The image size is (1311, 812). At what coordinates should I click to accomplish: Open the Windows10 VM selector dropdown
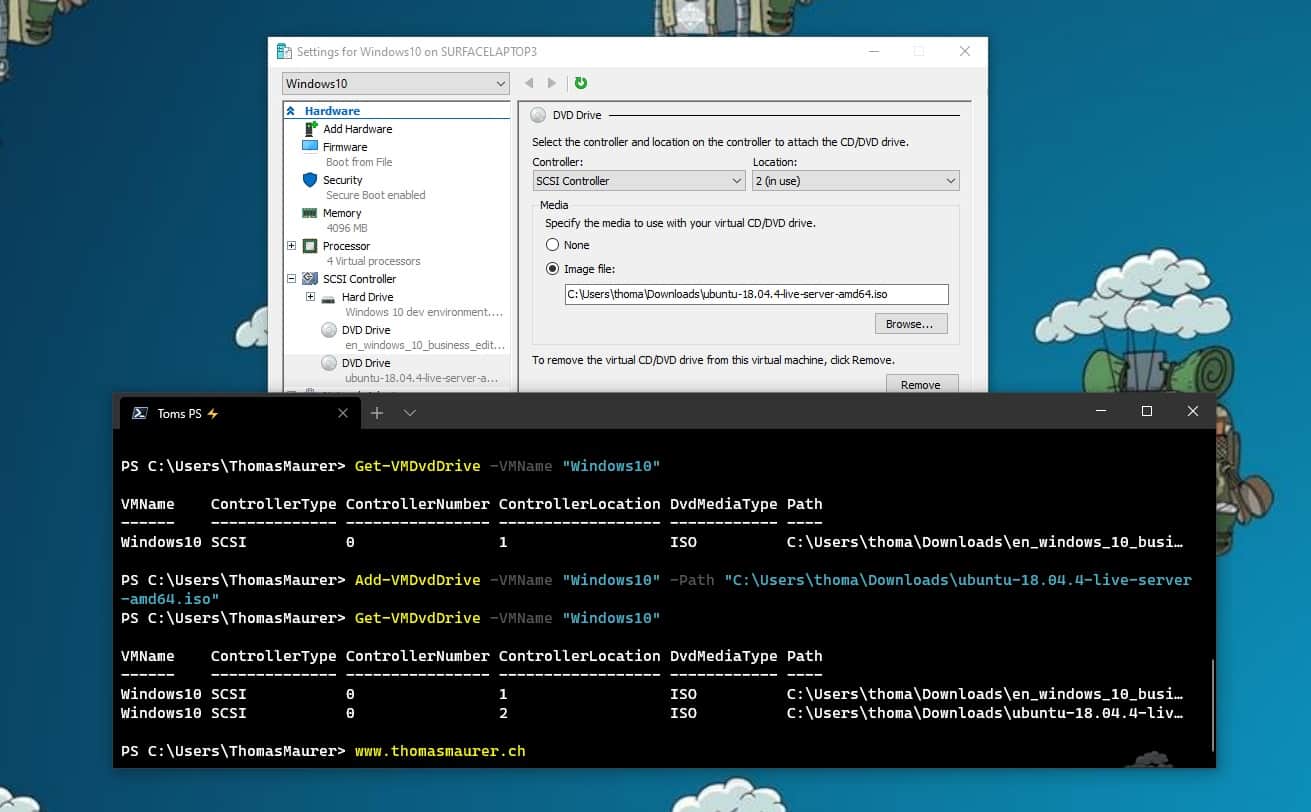coord(396,84)
